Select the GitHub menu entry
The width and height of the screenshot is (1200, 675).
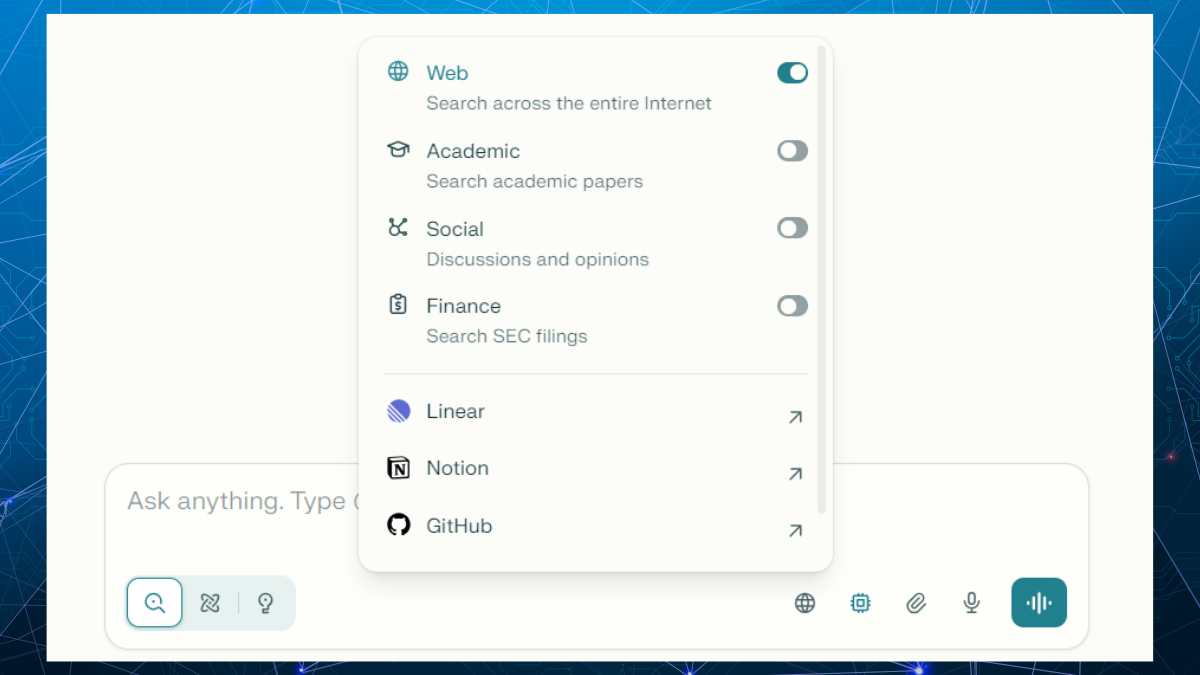click(x=459, y=526)
